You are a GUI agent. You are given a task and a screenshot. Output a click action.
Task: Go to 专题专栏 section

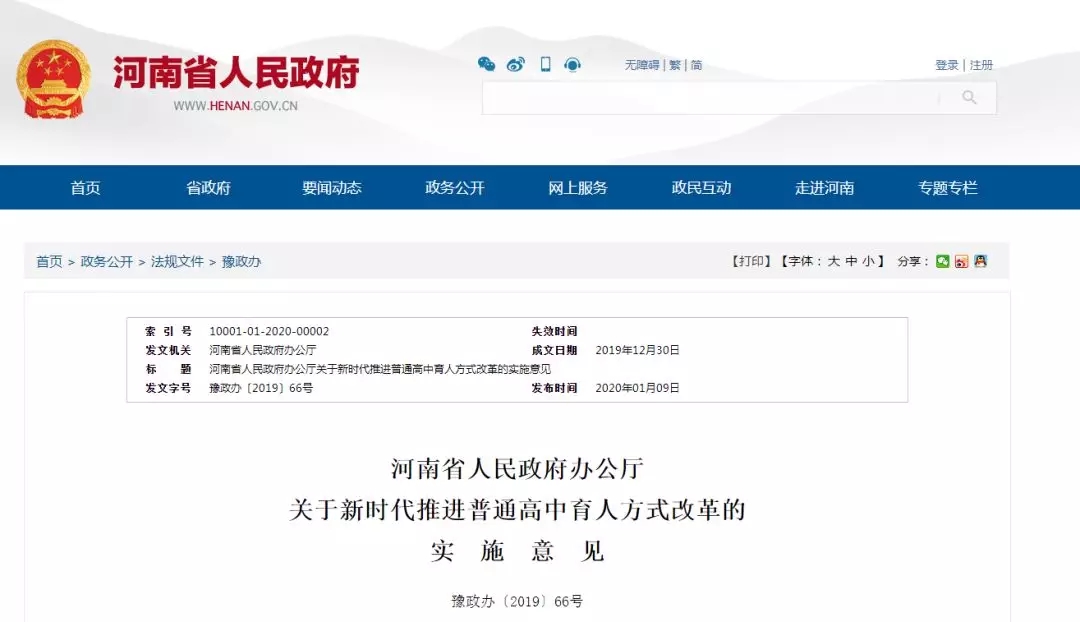coord(948,187)
